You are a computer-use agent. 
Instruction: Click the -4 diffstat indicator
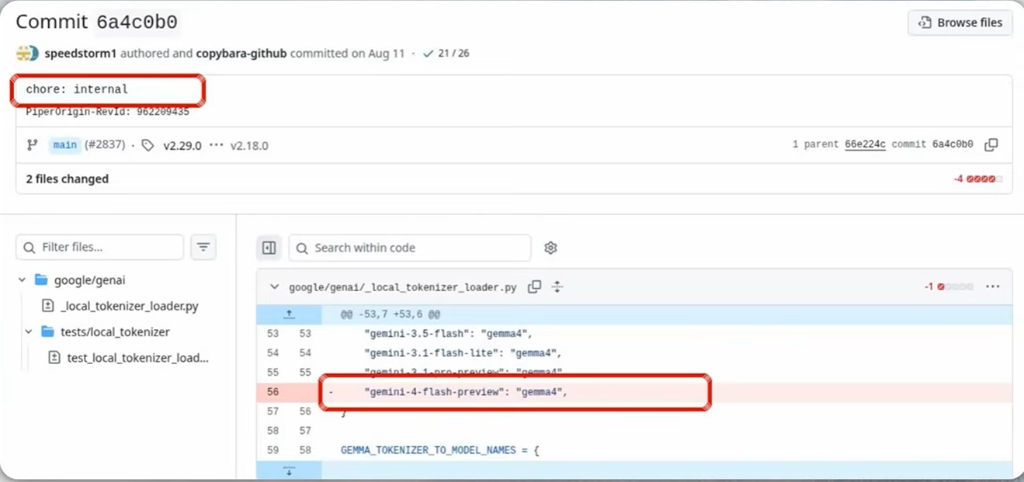point(977,178)
